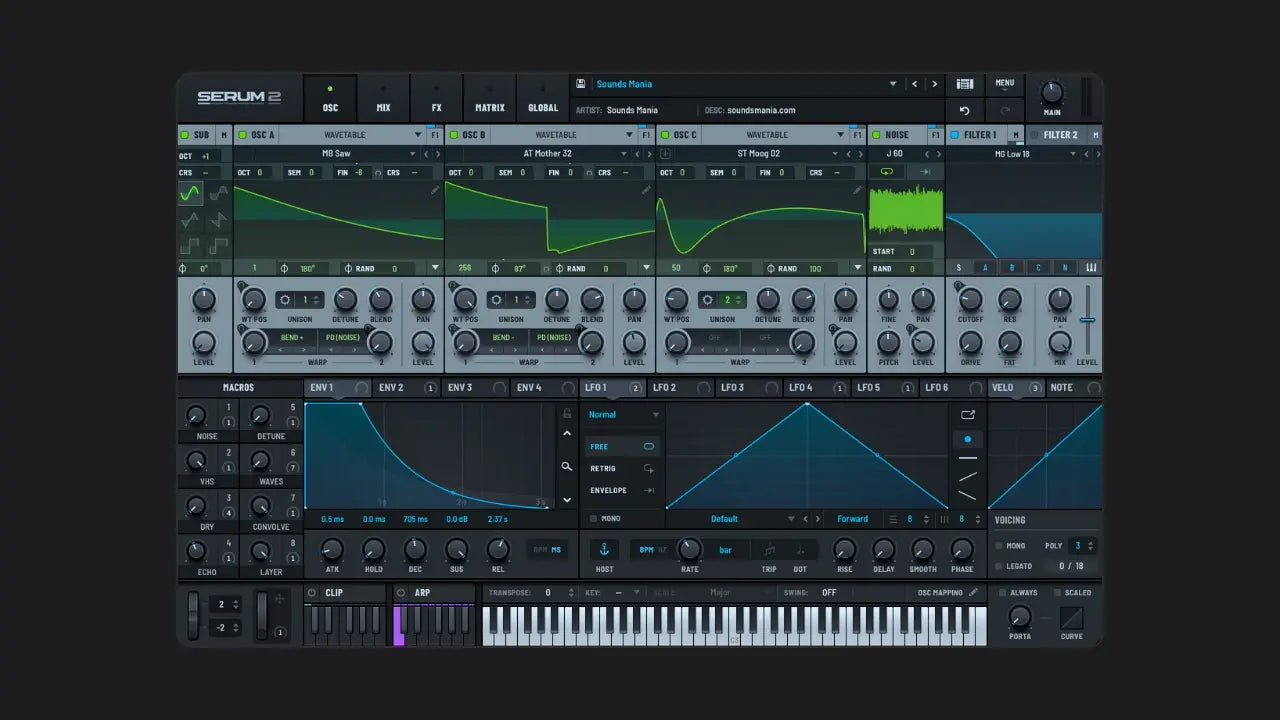Click the anchor HOST icon in LFO section
This screenshot has width=1280, height=720.
[603, 550]
